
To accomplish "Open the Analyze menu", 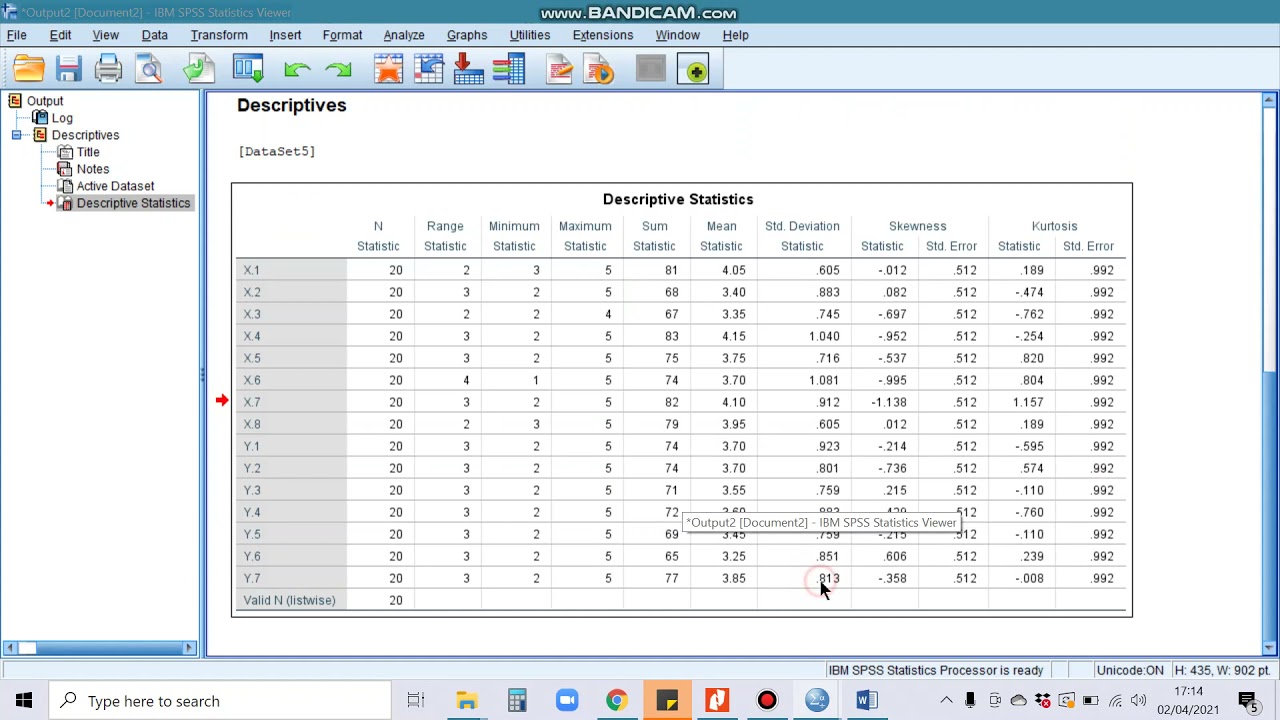I will 404,35.
